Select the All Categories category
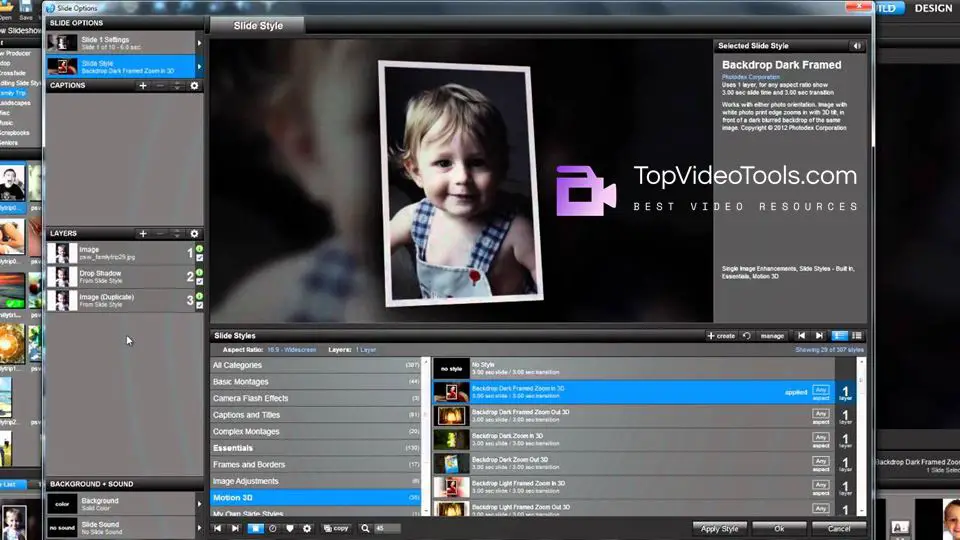 (x=315, y=365)
